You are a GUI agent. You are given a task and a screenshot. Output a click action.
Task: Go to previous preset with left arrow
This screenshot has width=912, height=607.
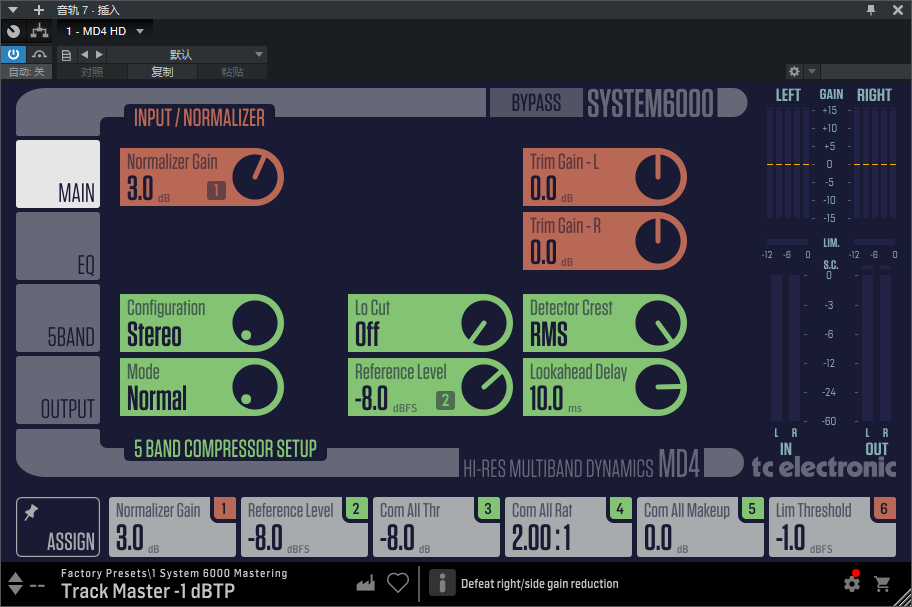(85, 55)
